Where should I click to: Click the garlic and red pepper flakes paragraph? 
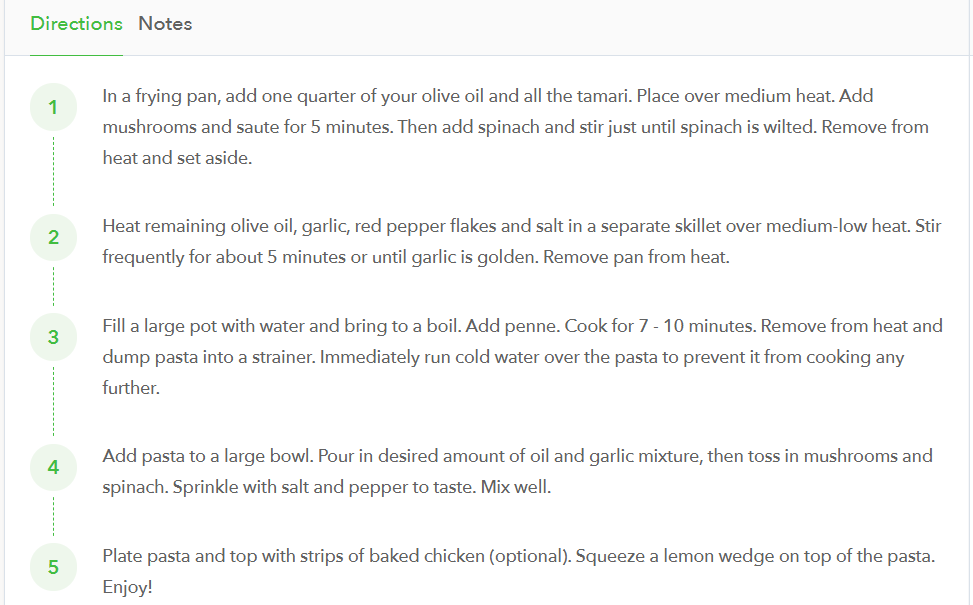521,241
